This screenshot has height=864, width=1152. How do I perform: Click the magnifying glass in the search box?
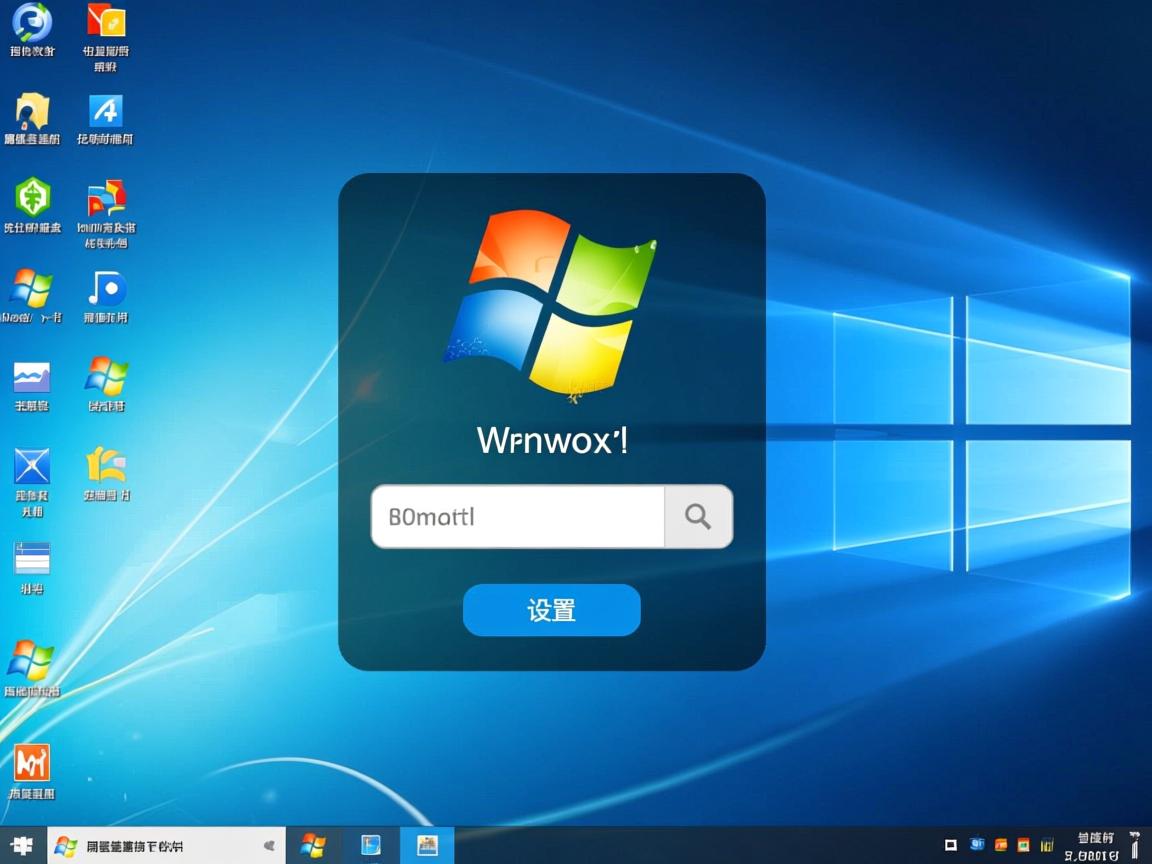[698, 516]
